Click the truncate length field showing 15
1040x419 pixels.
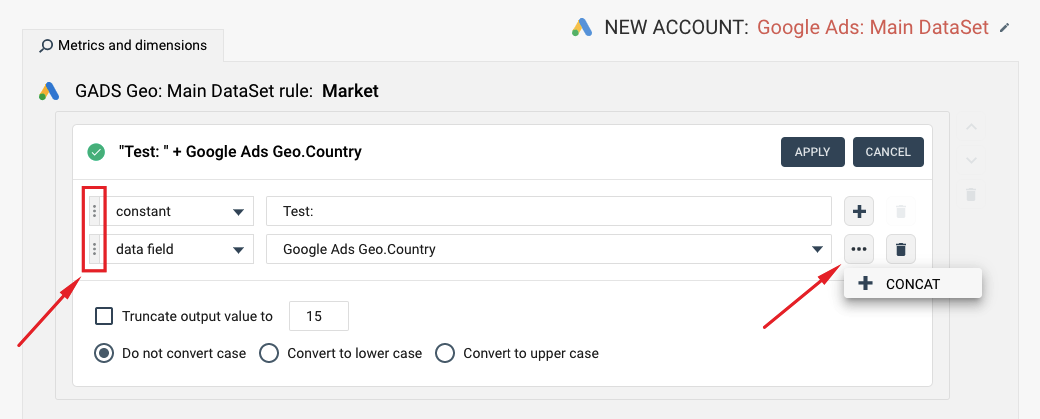(319, 316)
